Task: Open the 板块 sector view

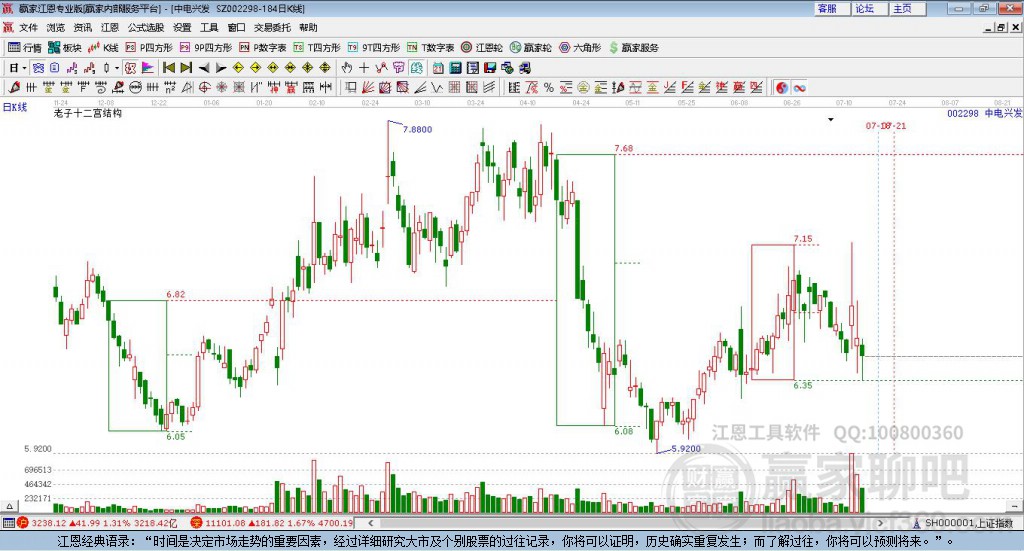Action: [65, 48]
